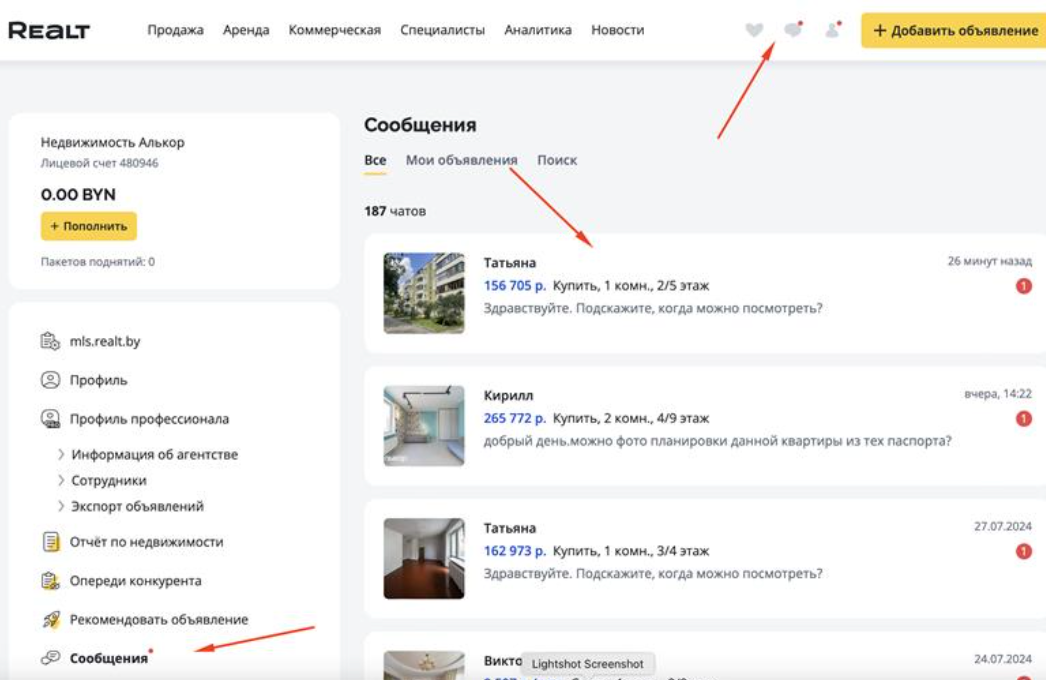Image resolution: width=1046 pixels, height=680 pixels.
Task: Click the вчера, 14:22 timestamp
Action: [998, 394]
